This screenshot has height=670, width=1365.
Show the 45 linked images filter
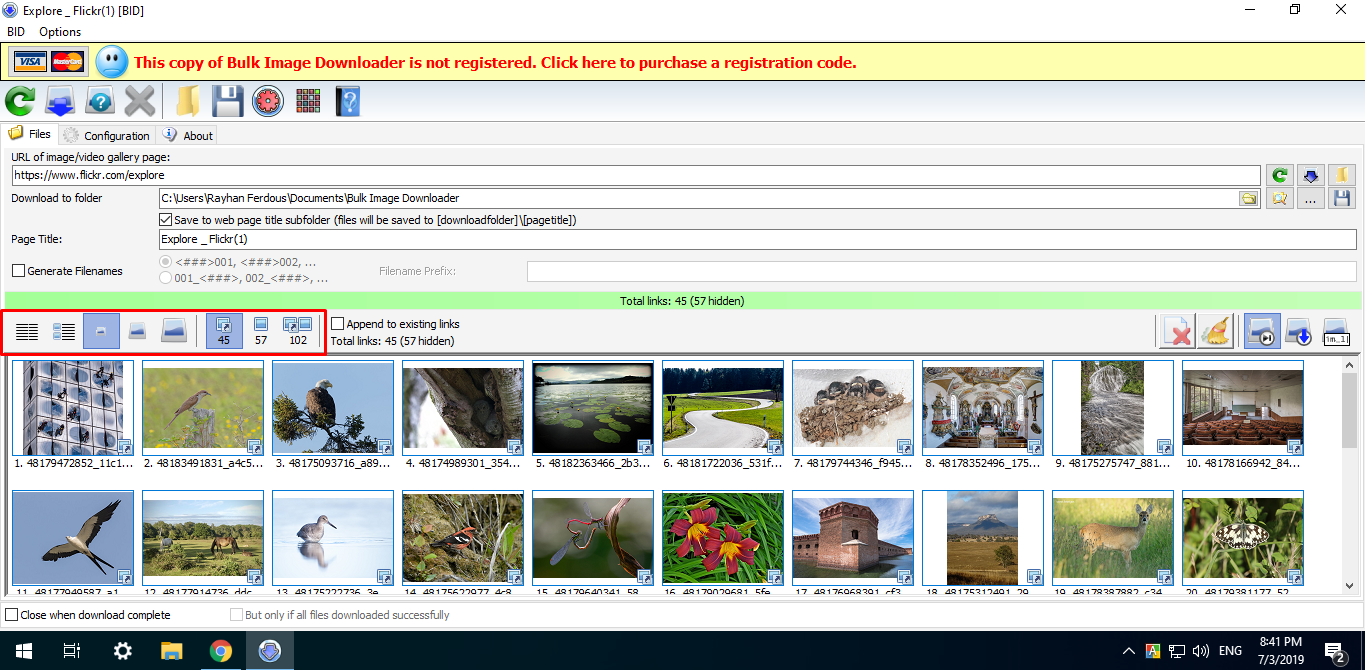point(224,331)
